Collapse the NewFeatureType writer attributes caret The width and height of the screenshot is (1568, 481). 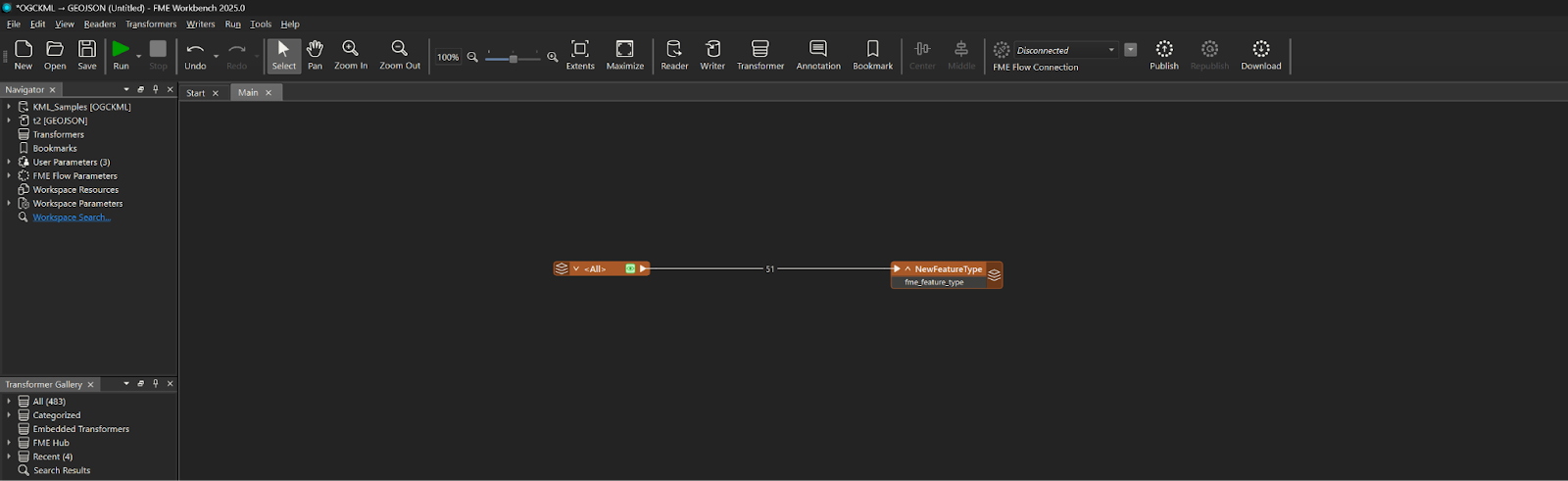click(907, 268)
